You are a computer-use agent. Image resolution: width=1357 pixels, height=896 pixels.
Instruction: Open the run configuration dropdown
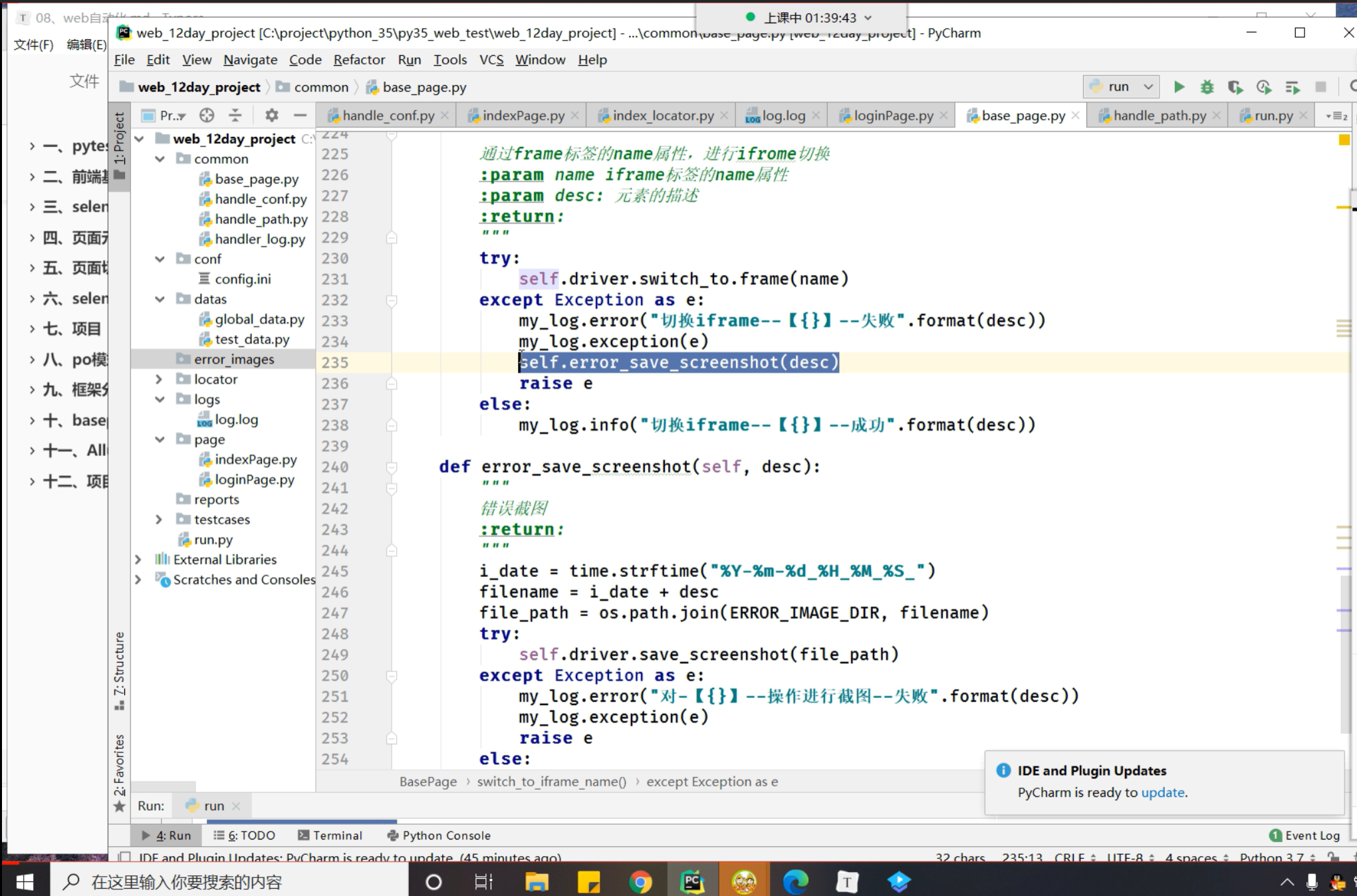pyautogui.click(x=1122, y=86)
